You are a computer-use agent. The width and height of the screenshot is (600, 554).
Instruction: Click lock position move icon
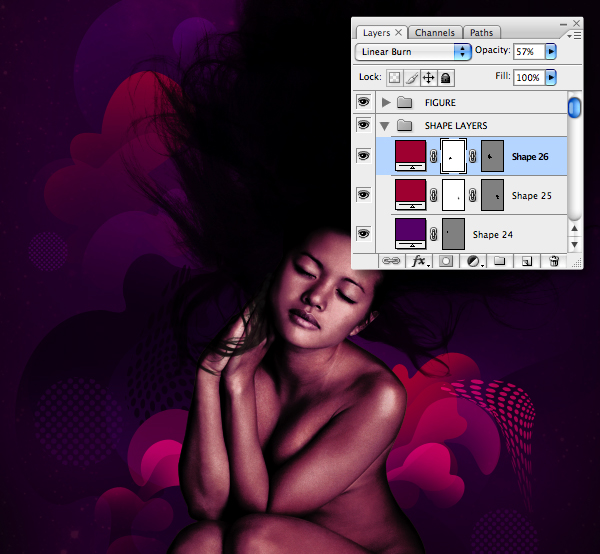coord(429,78)
